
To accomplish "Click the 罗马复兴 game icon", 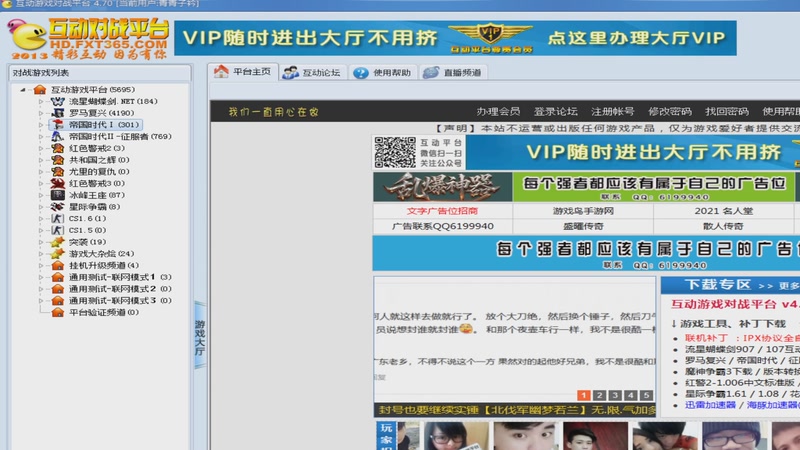I will coord(58,113).
